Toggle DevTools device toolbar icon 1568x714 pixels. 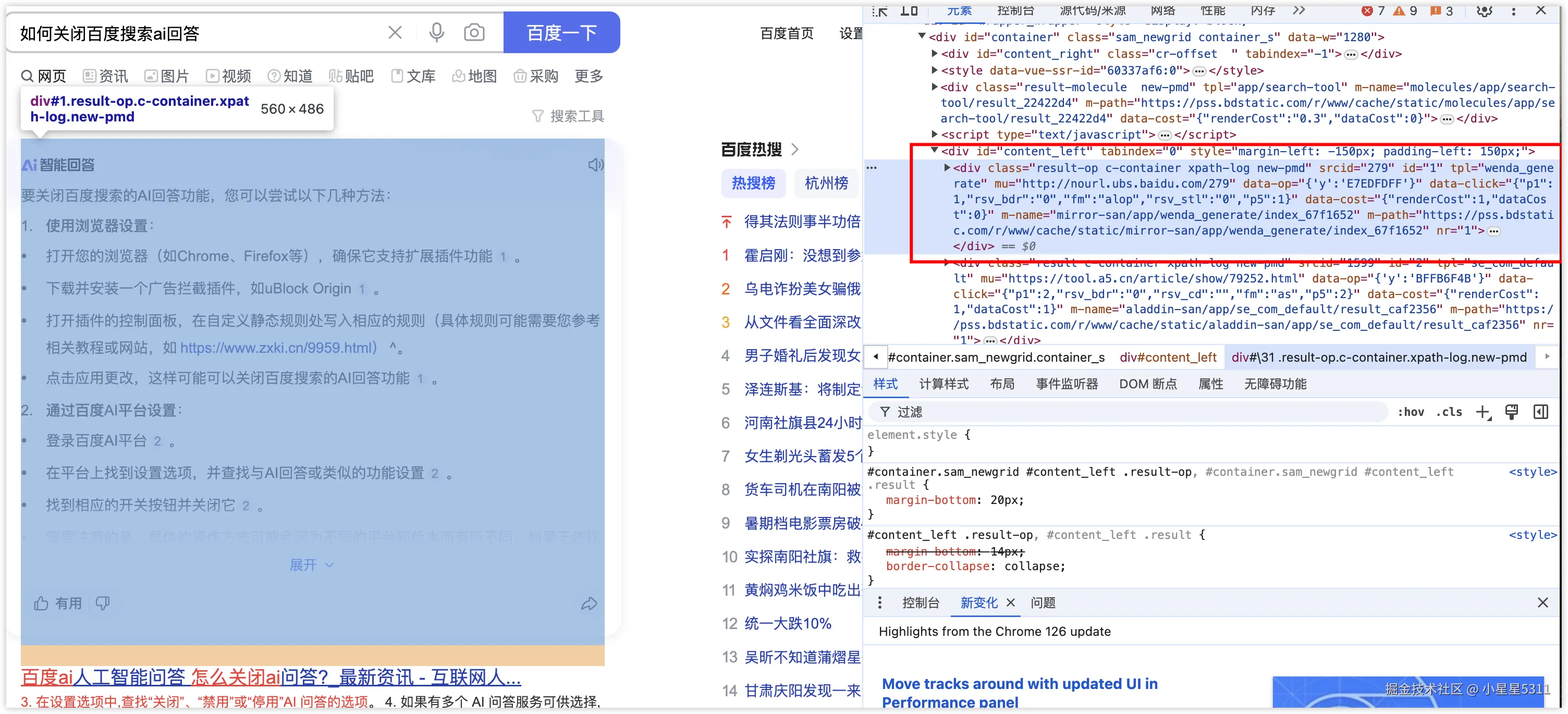(x=909, y=10)
